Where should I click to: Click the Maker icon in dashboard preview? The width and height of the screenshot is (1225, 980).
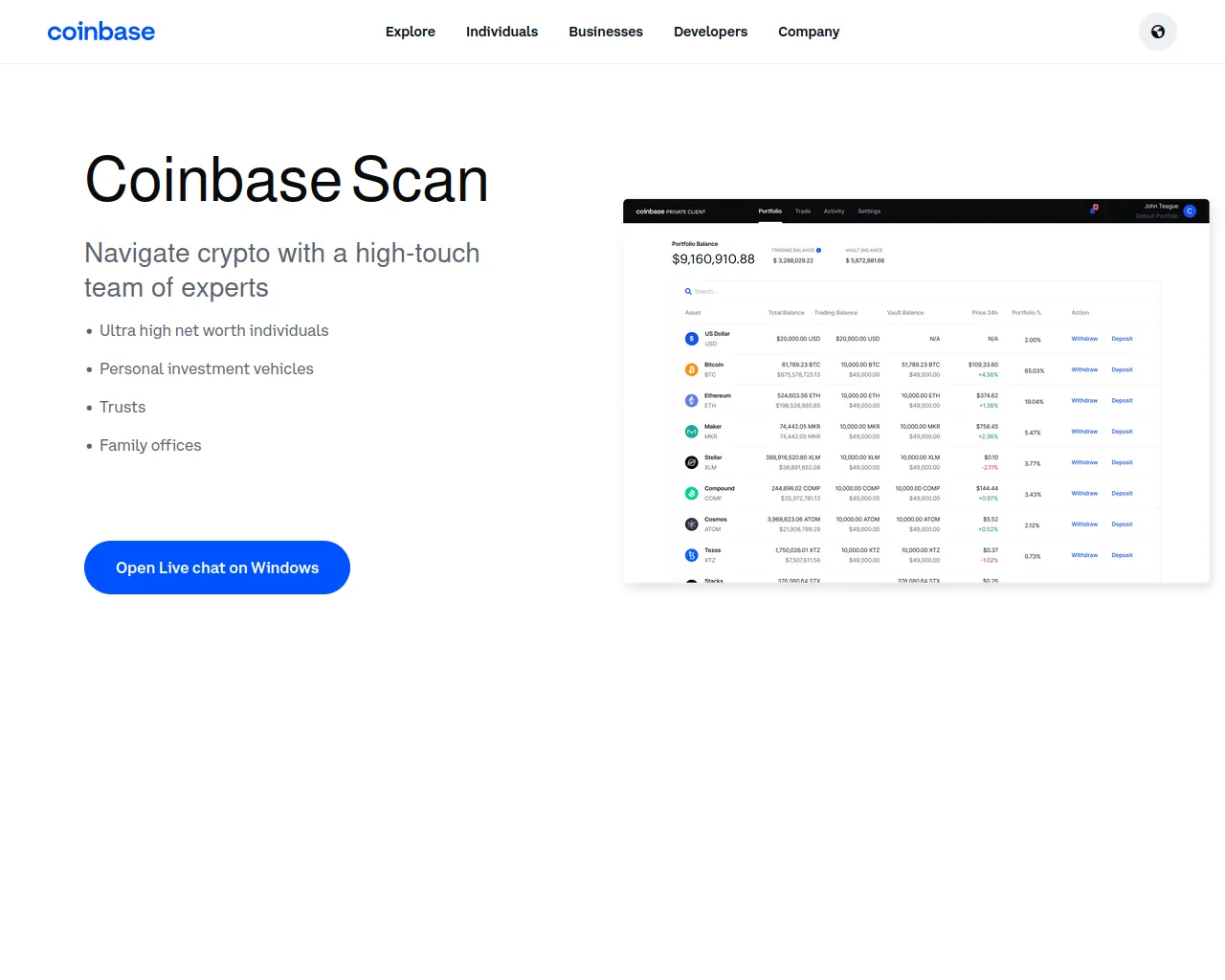click(x=692, y=432)
